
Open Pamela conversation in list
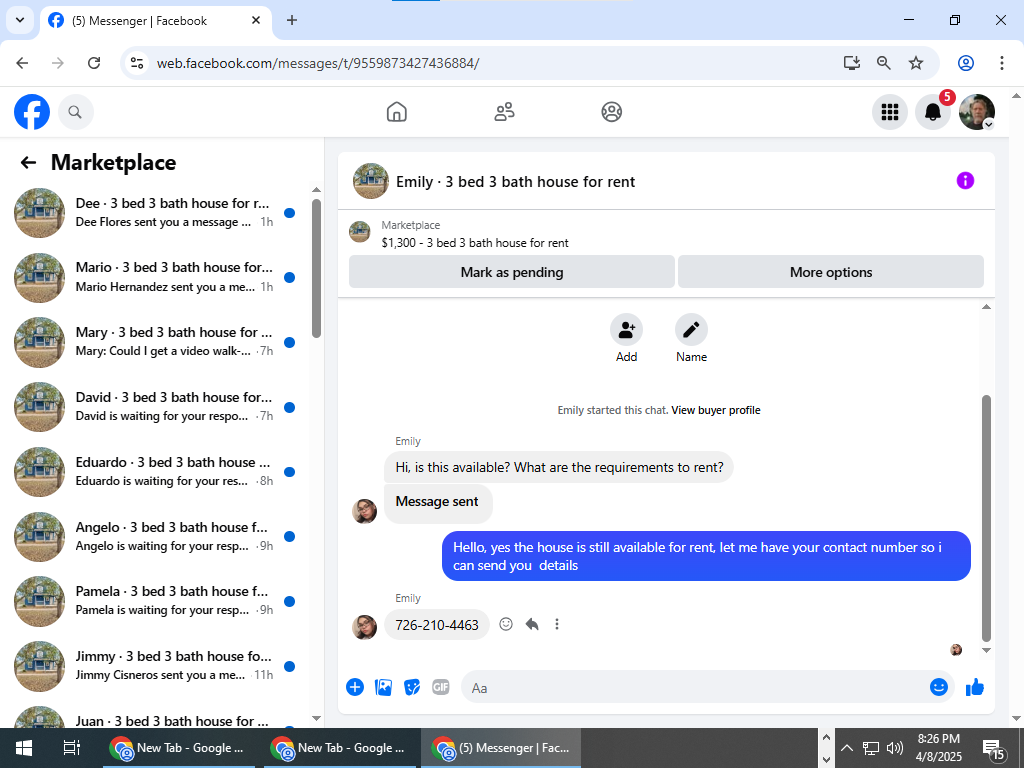[155, 601]
